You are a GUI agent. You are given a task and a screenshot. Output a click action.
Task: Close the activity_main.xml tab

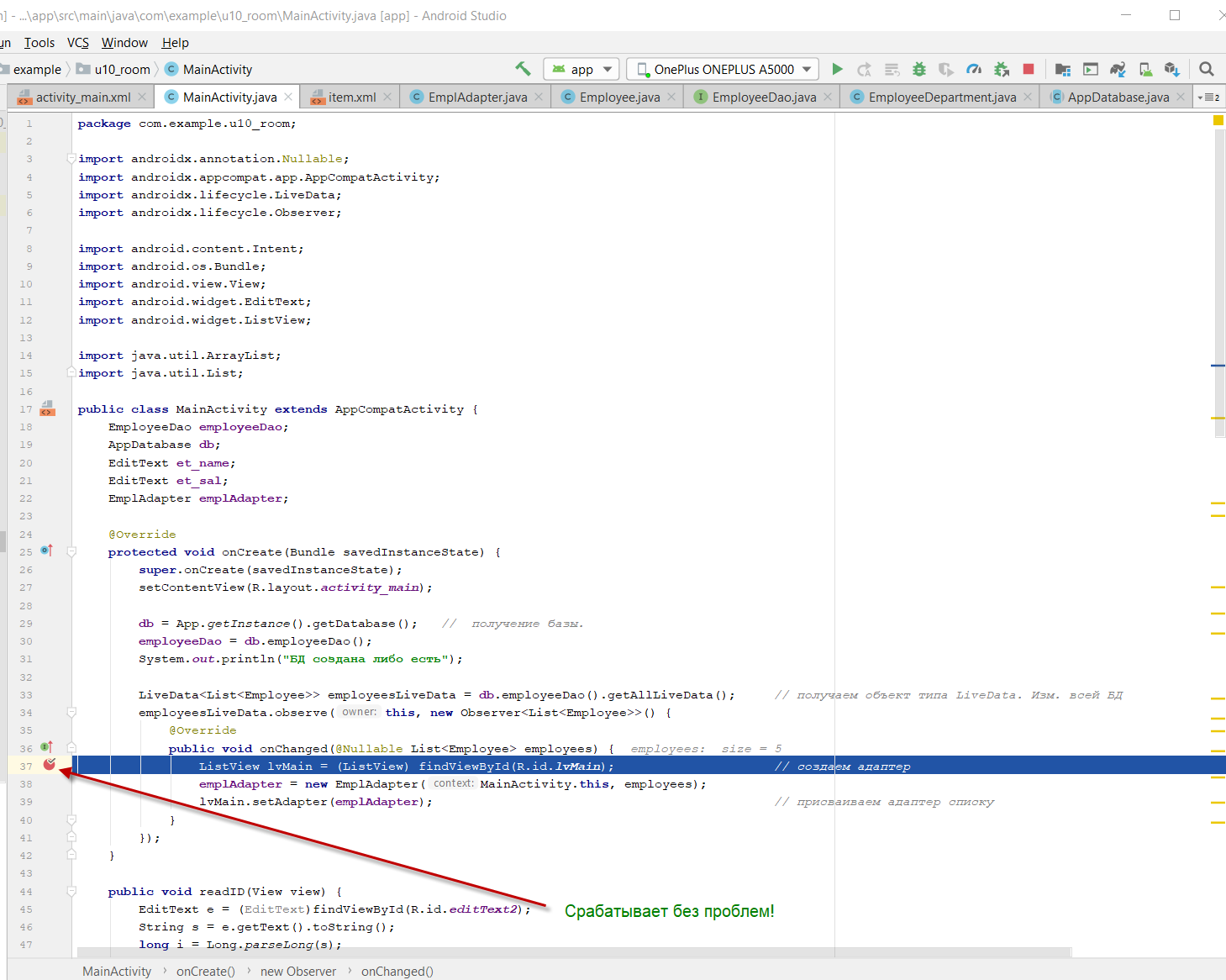(142, 97)
